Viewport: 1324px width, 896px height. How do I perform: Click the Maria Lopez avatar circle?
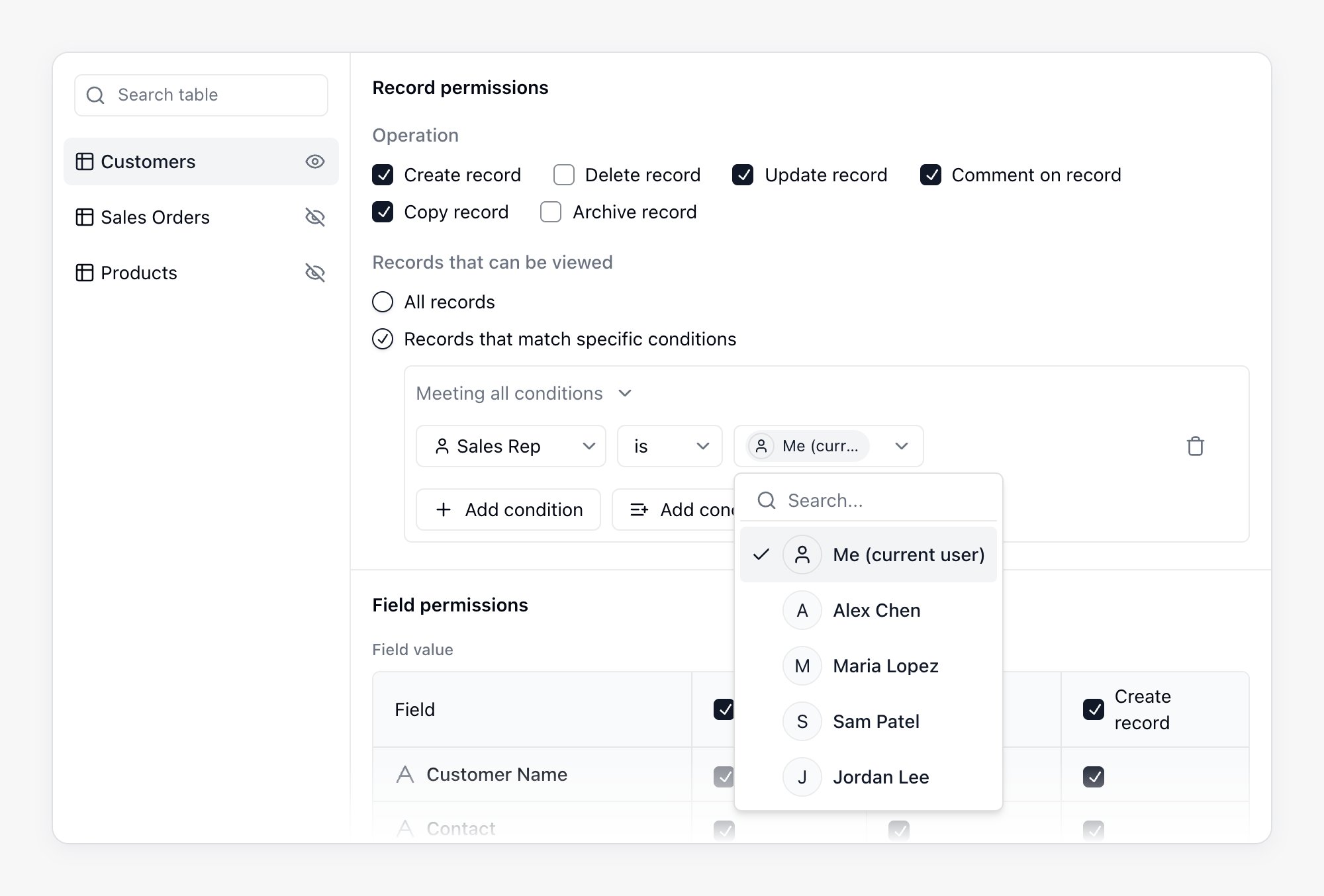click(x=802, y=666)
